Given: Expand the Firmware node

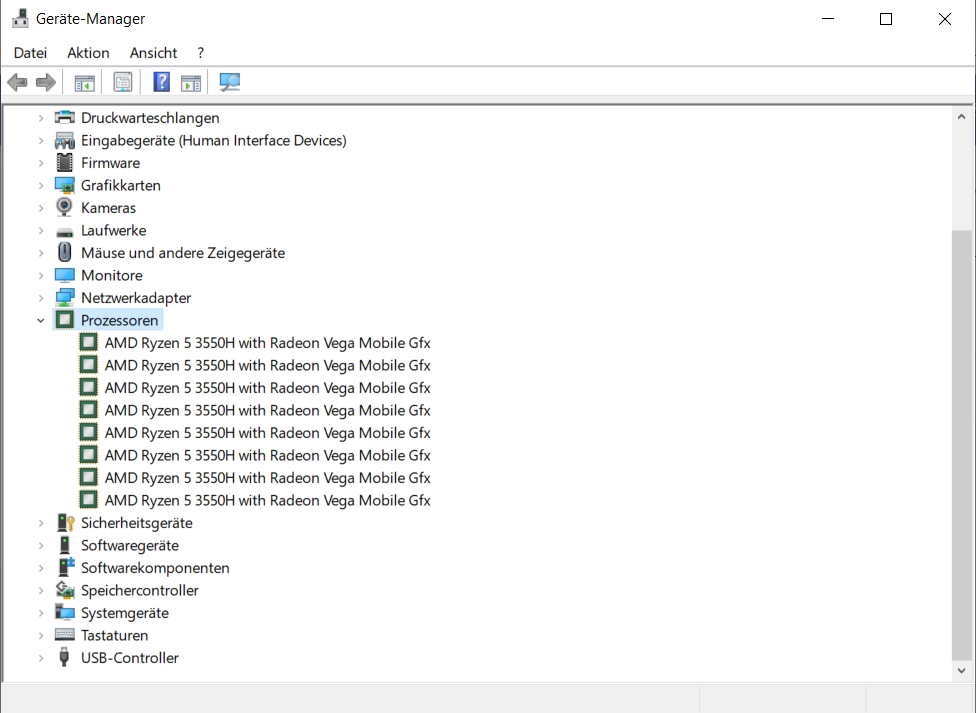Looking at the screenshot, I should (x=40, y=163).
